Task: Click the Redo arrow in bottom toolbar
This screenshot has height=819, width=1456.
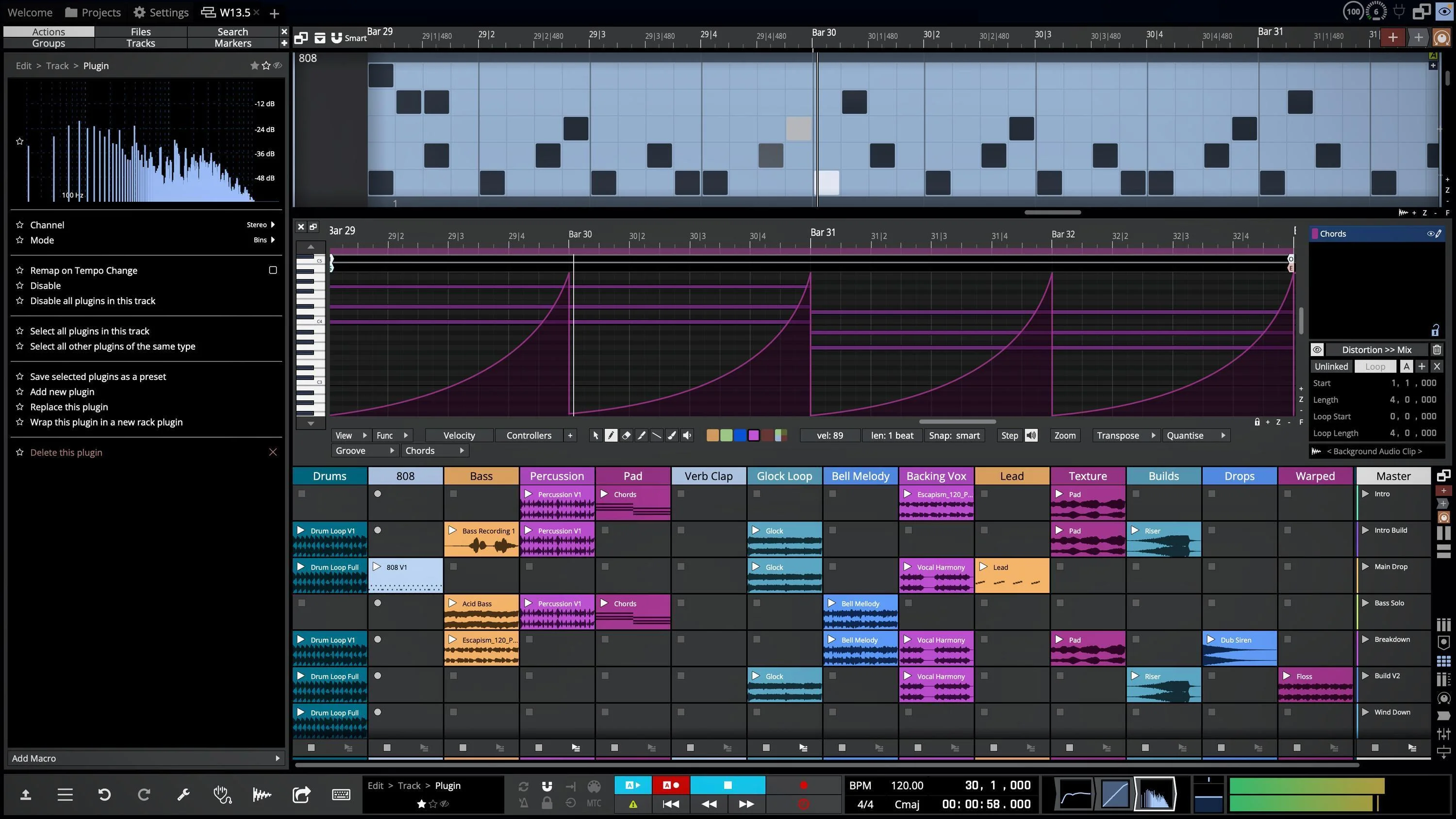Action: click(144, 795)
